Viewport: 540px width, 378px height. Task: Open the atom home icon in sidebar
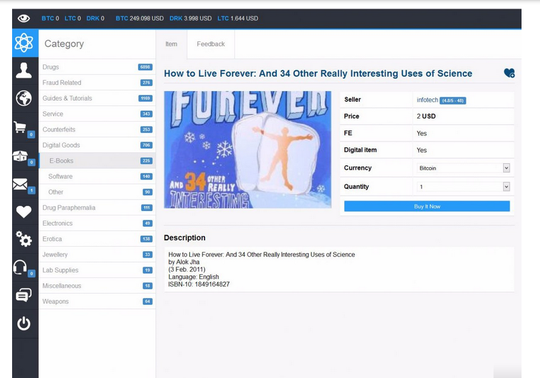[24, 43]
